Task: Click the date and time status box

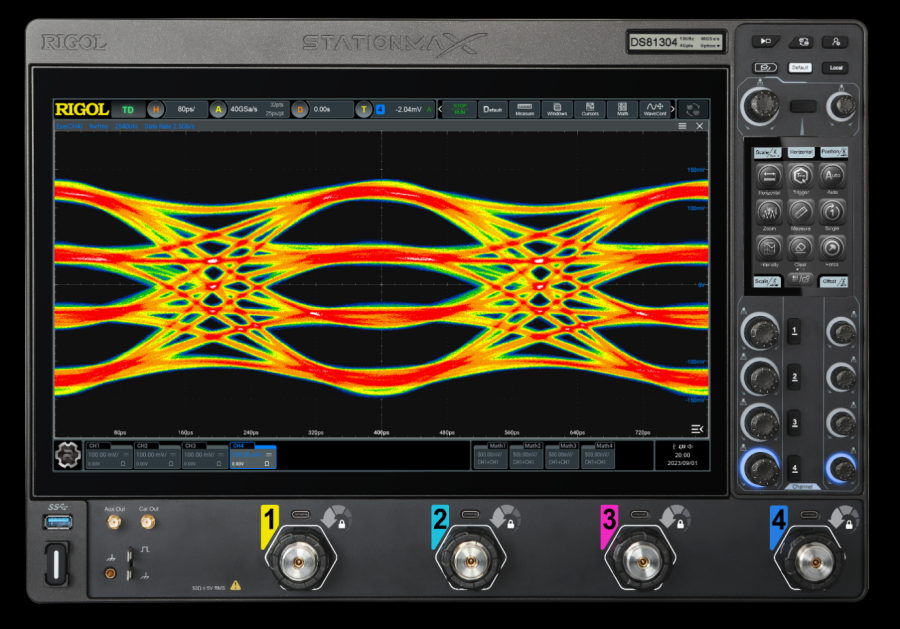Action: pyautogui.click(x=682, y=455)
